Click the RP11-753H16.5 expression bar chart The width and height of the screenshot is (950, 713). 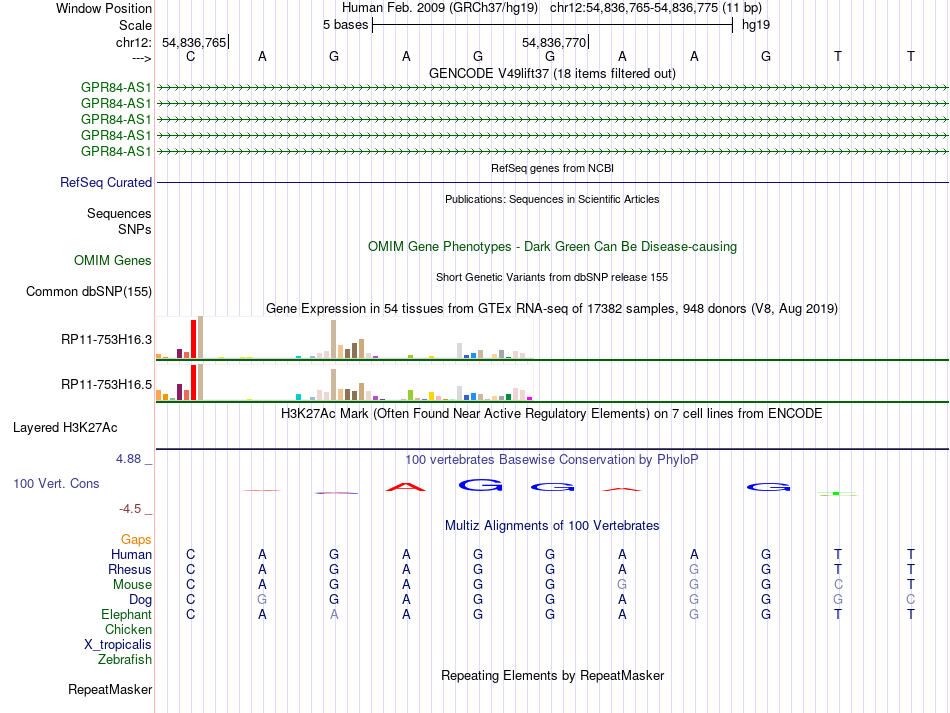pyautogui.click(x=345, y=382)
